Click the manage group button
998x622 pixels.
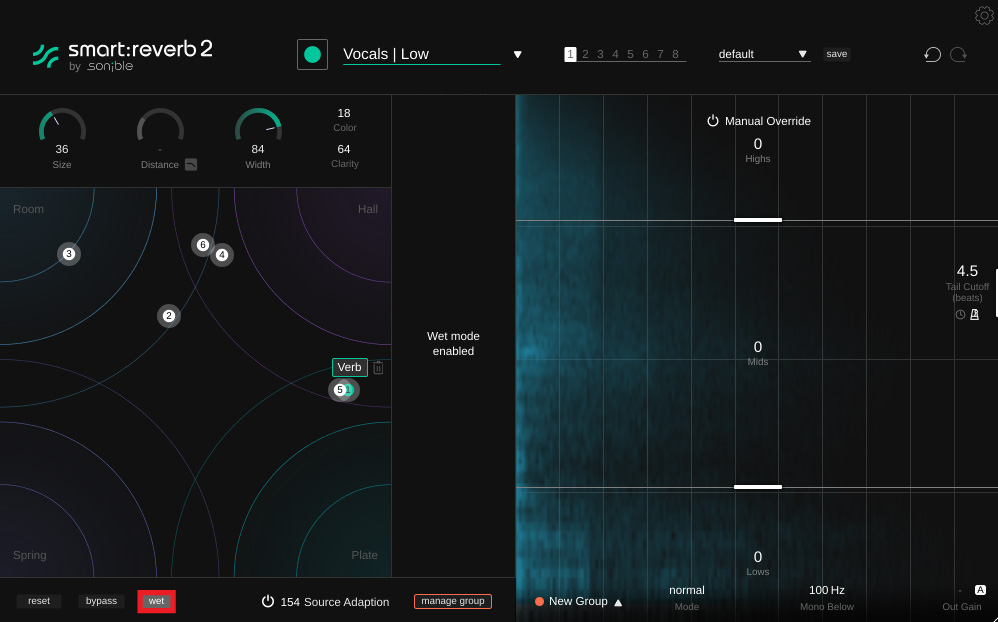click(453, 601)
